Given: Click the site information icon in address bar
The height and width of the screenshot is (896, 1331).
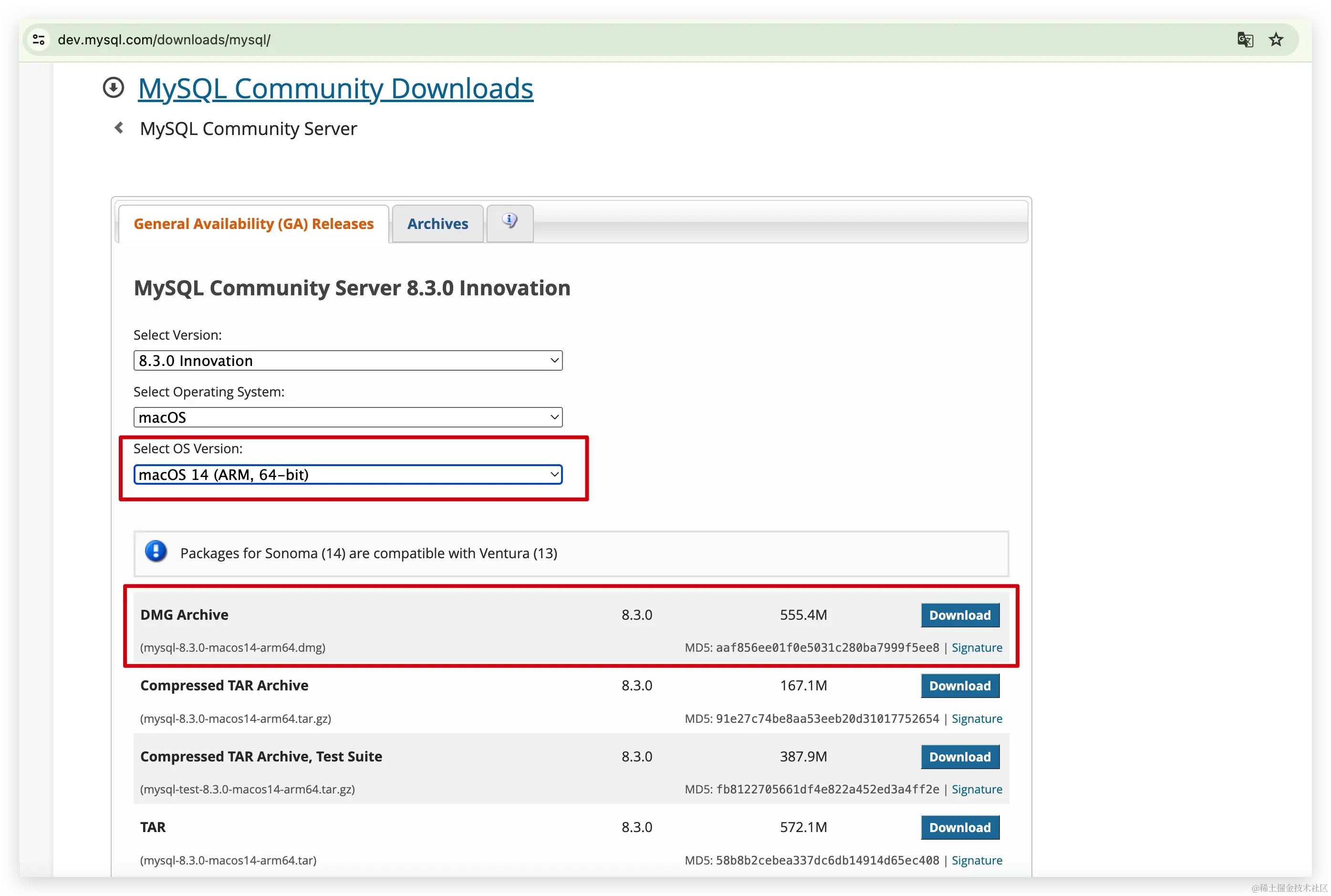Looking at the screenshot, I should pyautogui.click(x=39, y=40).
